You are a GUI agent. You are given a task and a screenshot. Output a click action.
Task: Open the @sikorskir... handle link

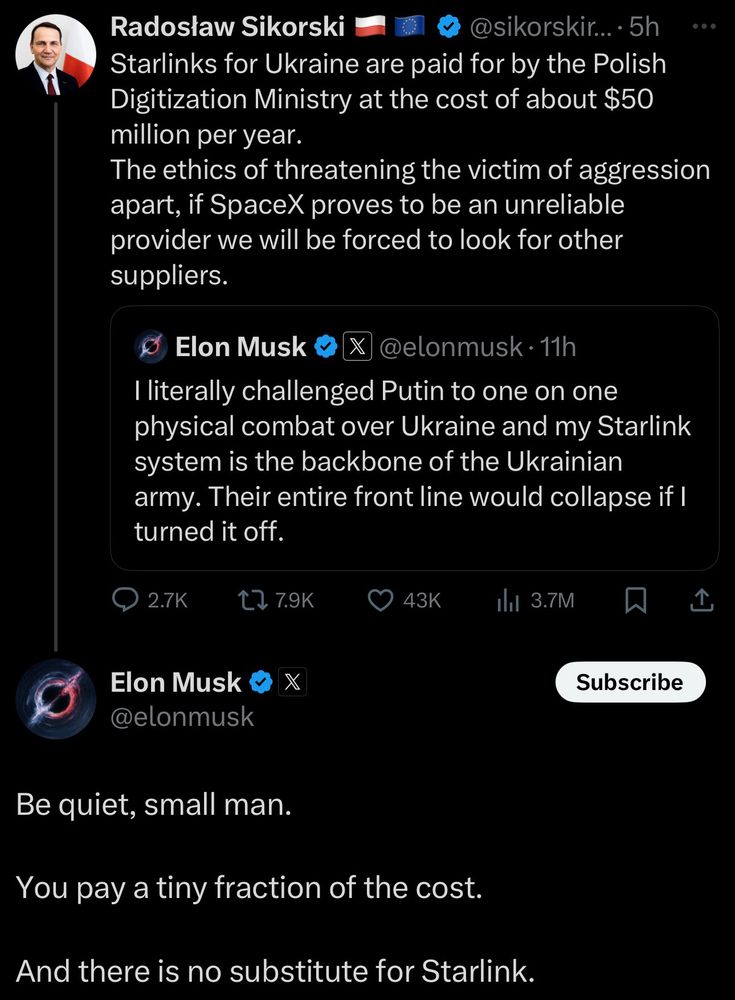pos(542,27)
